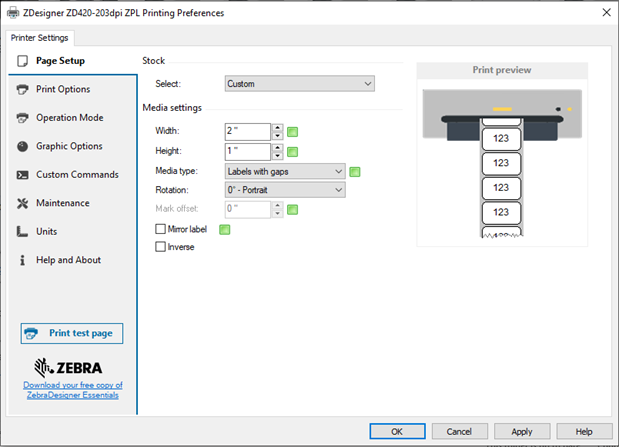This screenshot has height=447, width=619.
Task: Click the green indicator beside Mirror label
Action: [224, 229]
